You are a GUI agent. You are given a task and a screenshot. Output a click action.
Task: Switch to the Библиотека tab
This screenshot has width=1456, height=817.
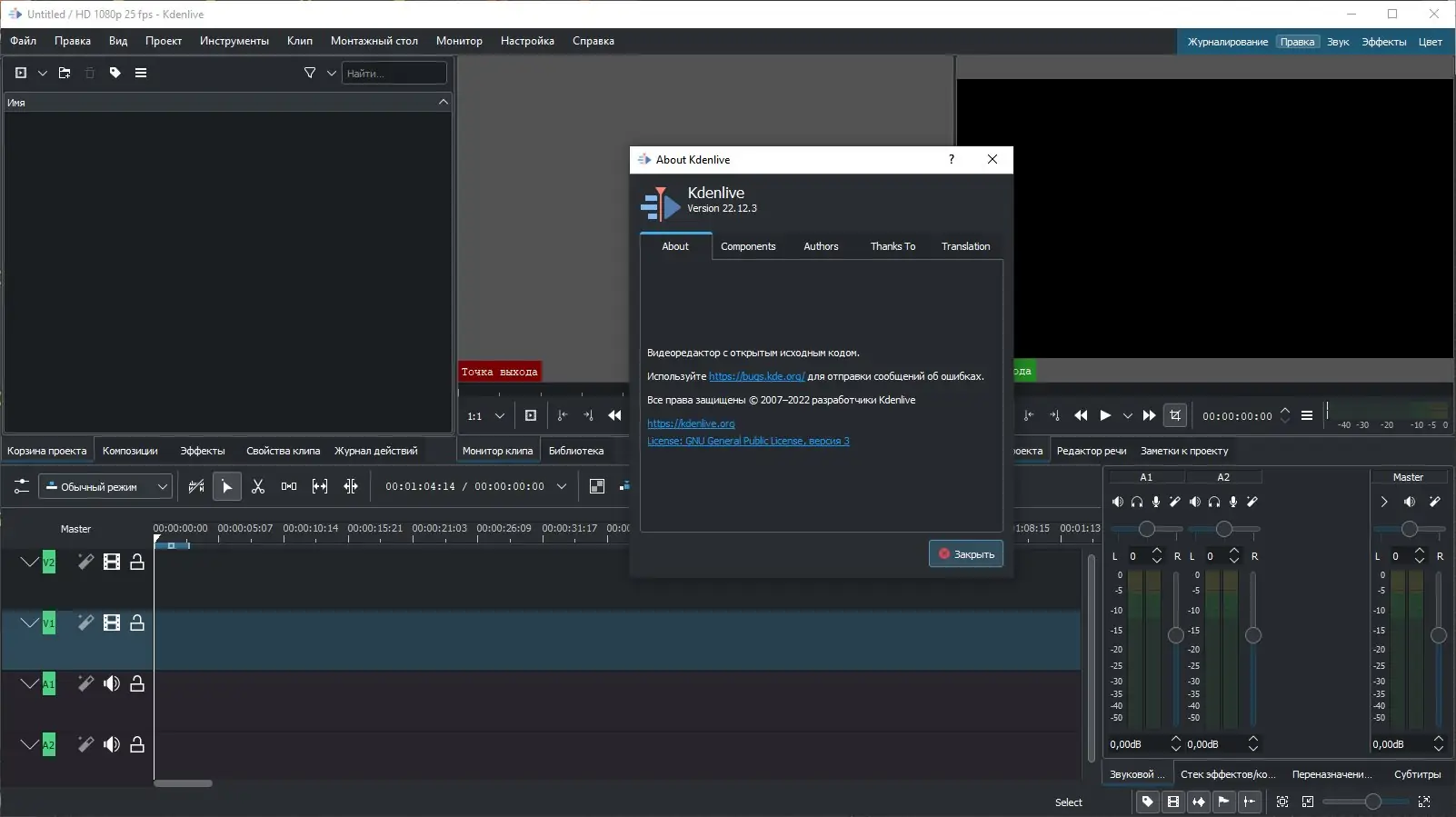[576, 451]
